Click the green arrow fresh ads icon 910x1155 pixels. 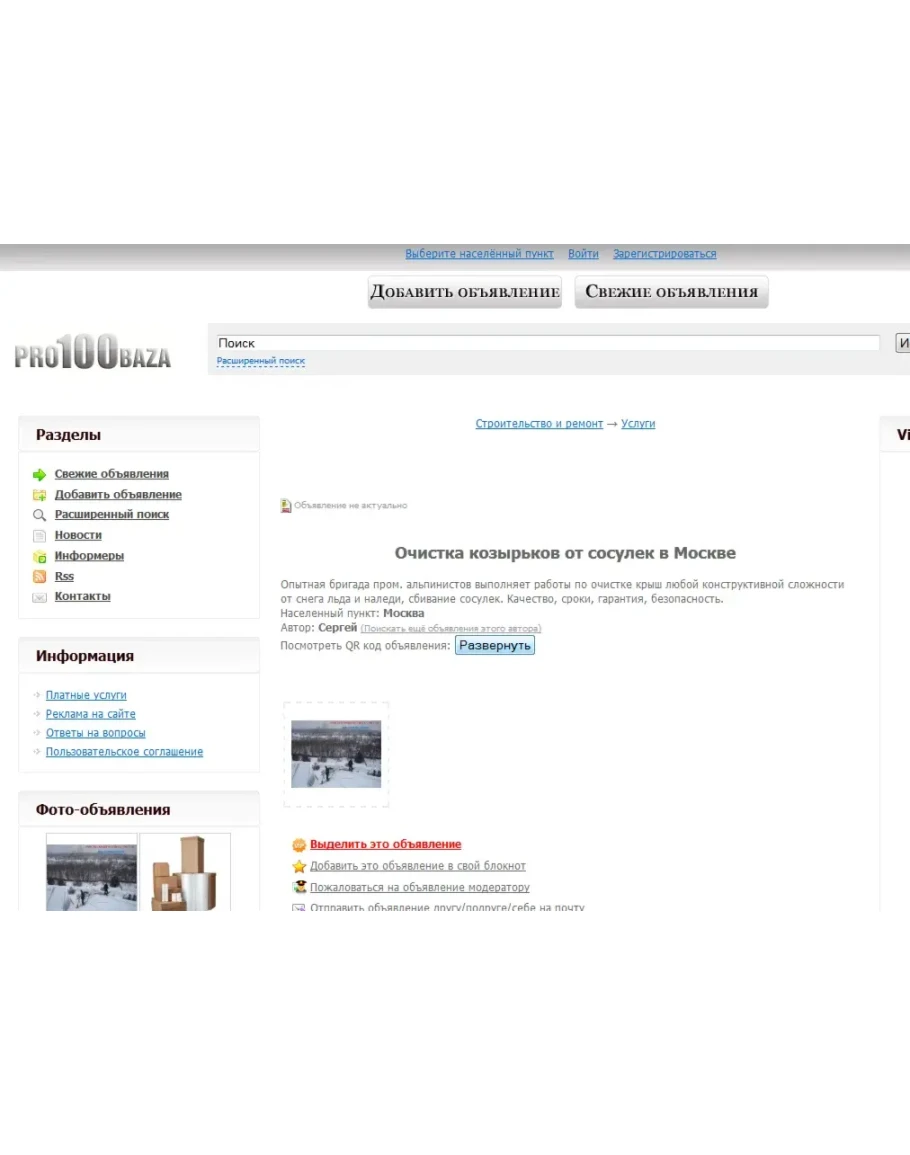coord(40,475)
